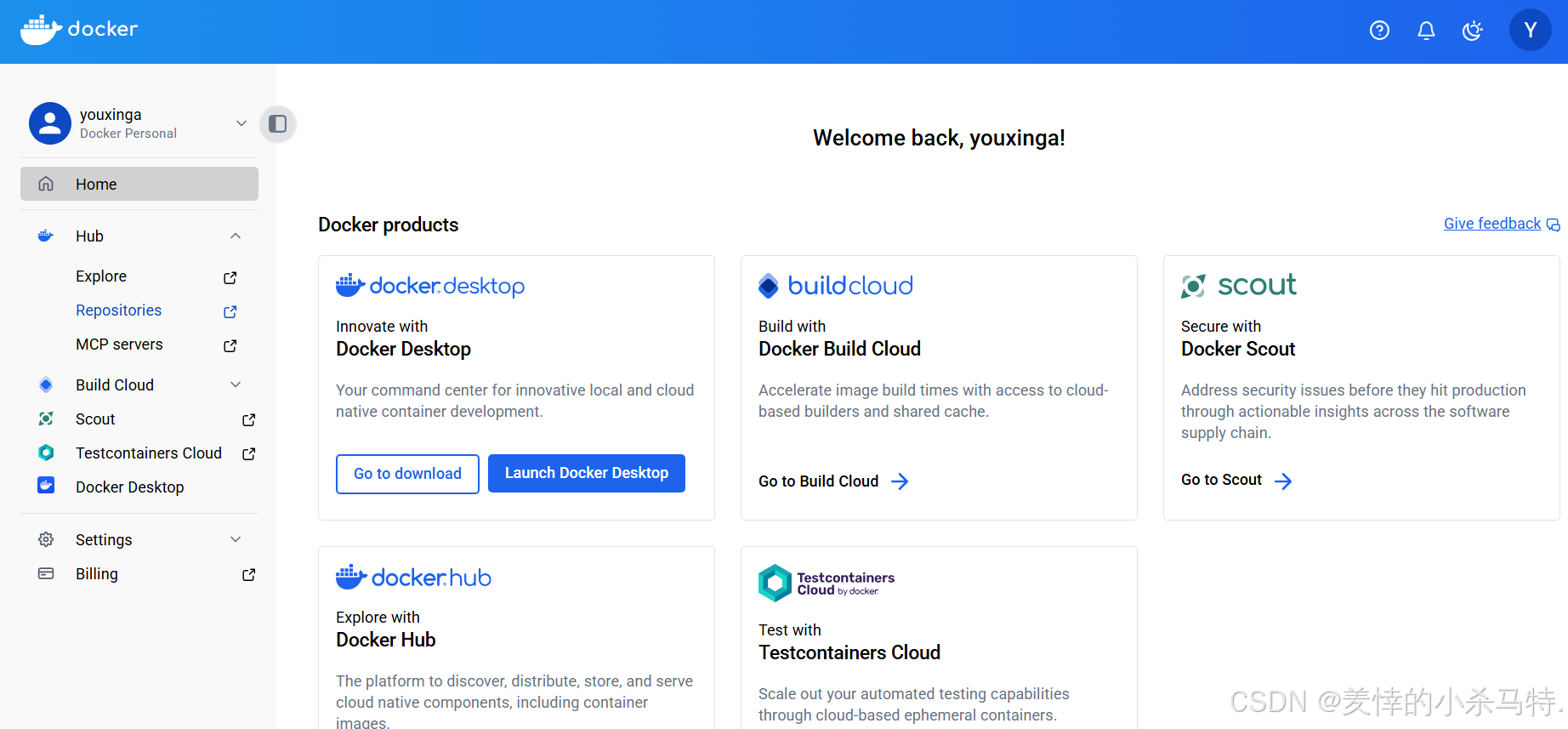Click the help question mark icon

[x=1379, y=31]
